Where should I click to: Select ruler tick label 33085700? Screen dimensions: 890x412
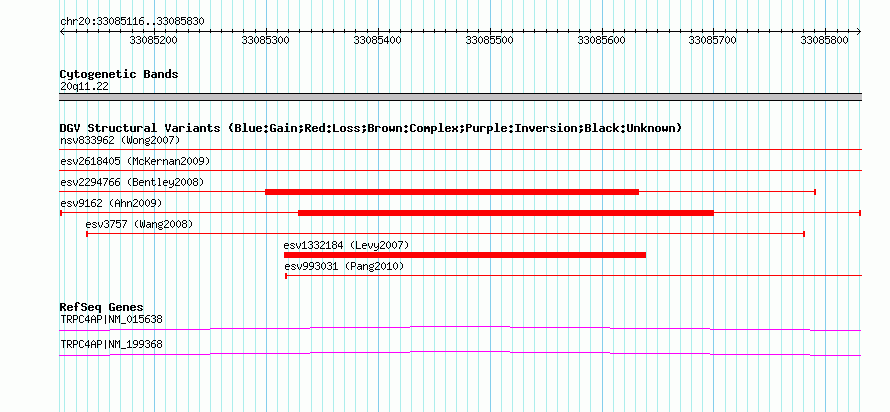[x=712, y=40]
